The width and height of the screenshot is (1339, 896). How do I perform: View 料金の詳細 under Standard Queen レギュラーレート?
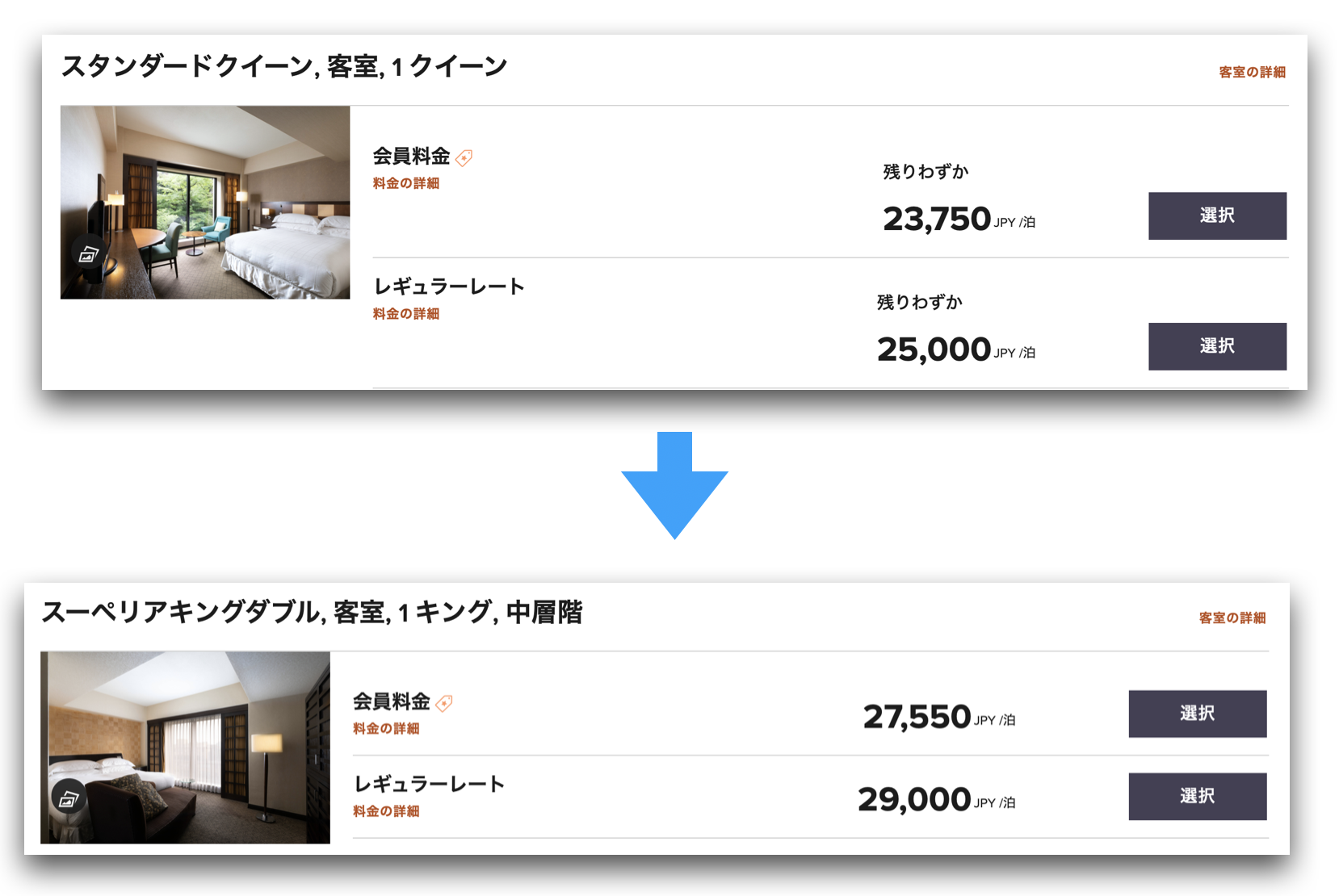coord(406,313)
